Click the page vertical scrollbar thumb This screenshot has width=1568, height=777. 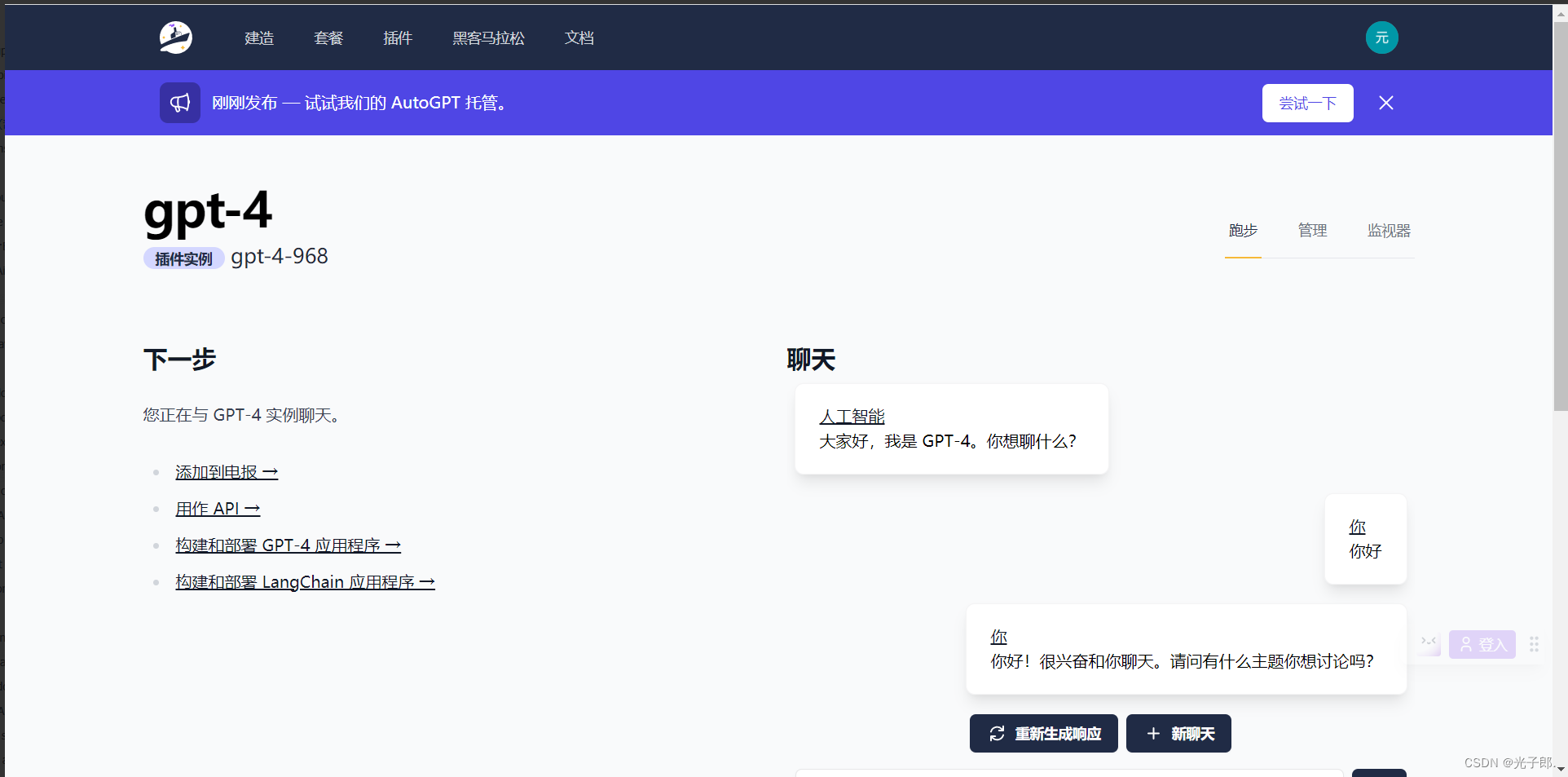(x=1560, y=216)
